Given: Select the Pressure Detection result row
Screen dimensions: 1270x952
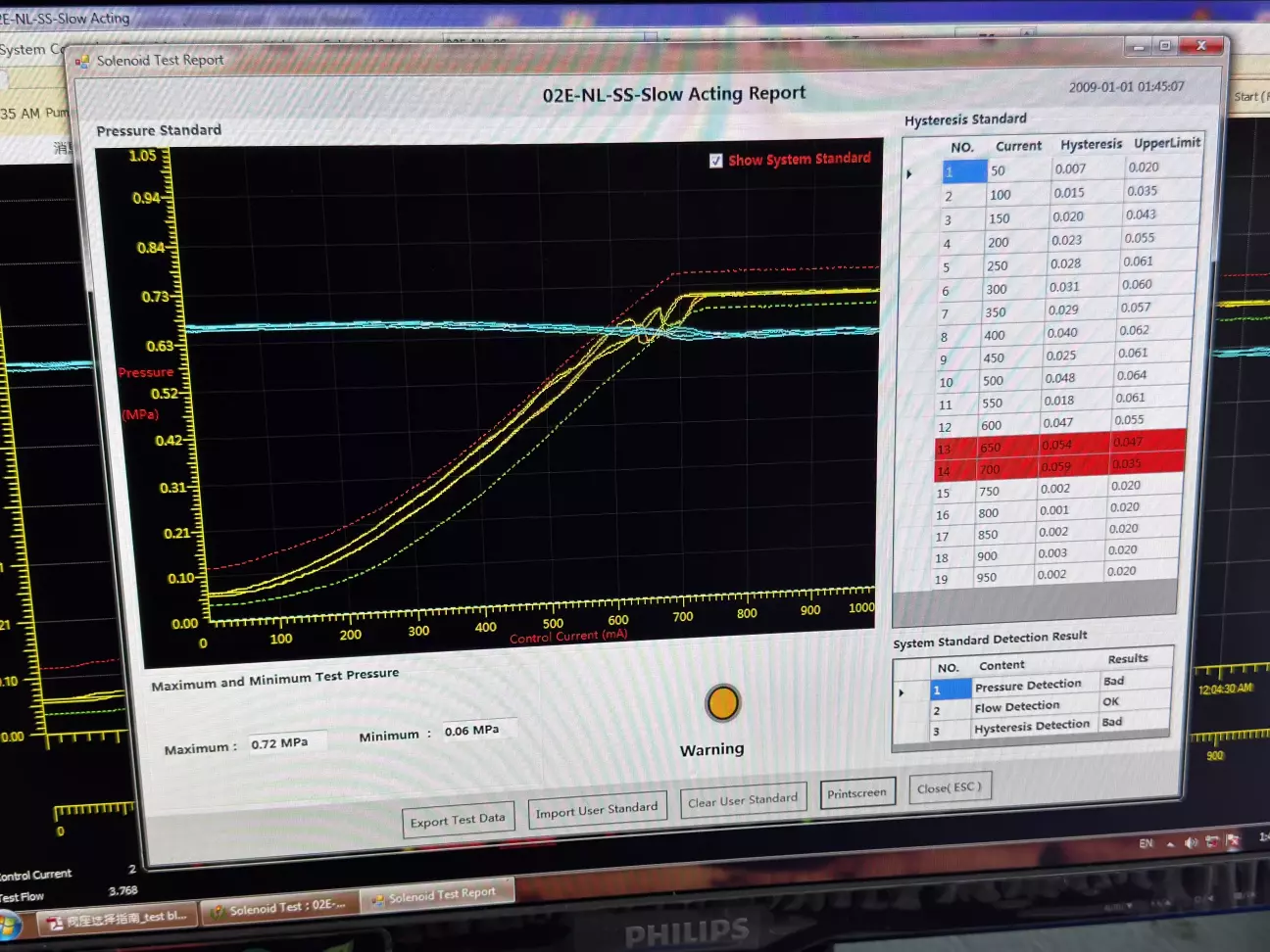Looking at the screenshot, I should point(1028,686).
